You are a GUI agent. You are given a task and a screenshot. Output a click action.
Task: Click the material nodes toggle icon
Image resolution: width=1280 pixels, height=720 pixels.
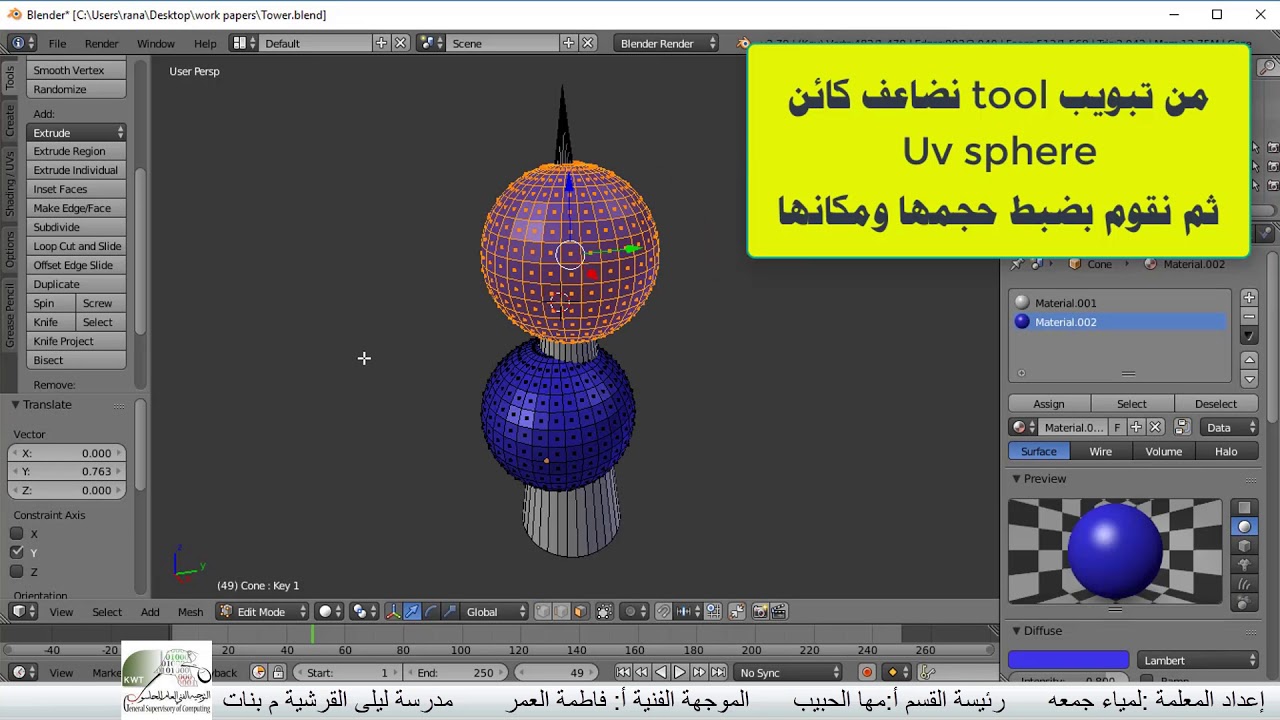[1182, 427]
